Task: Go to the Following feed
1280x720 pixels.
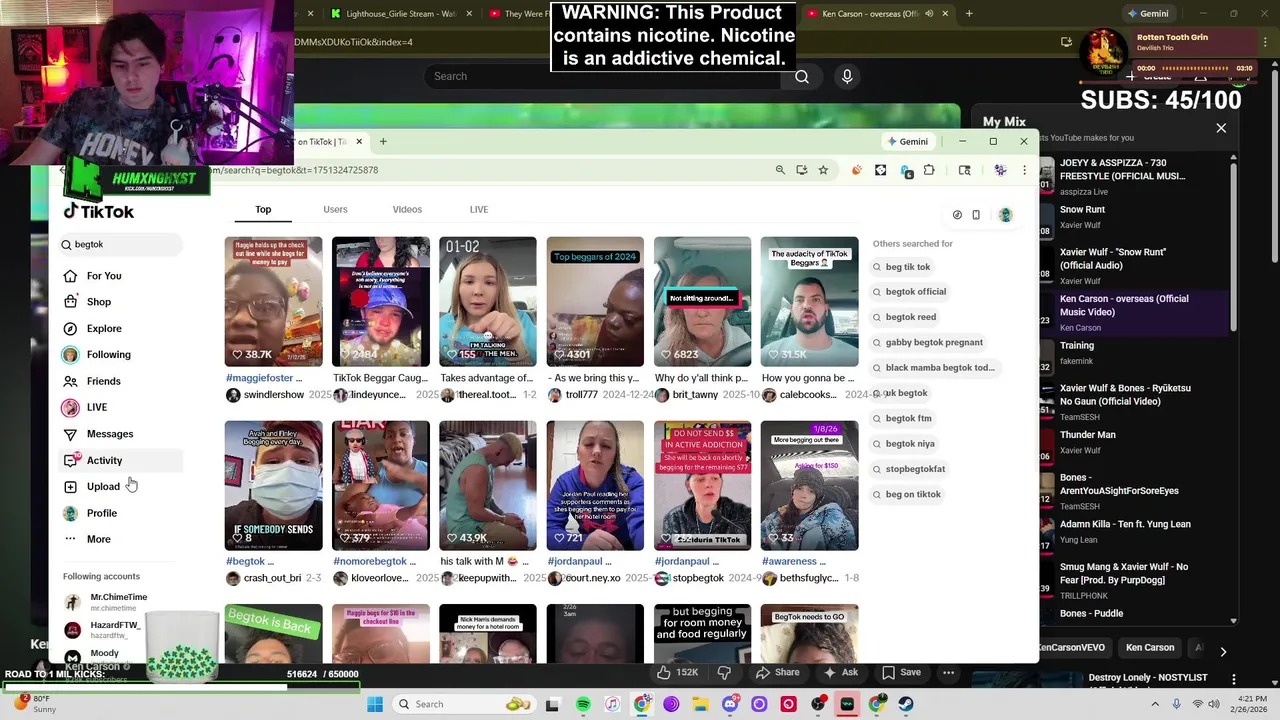Action: pyautogui.click(x=108, y=355)
